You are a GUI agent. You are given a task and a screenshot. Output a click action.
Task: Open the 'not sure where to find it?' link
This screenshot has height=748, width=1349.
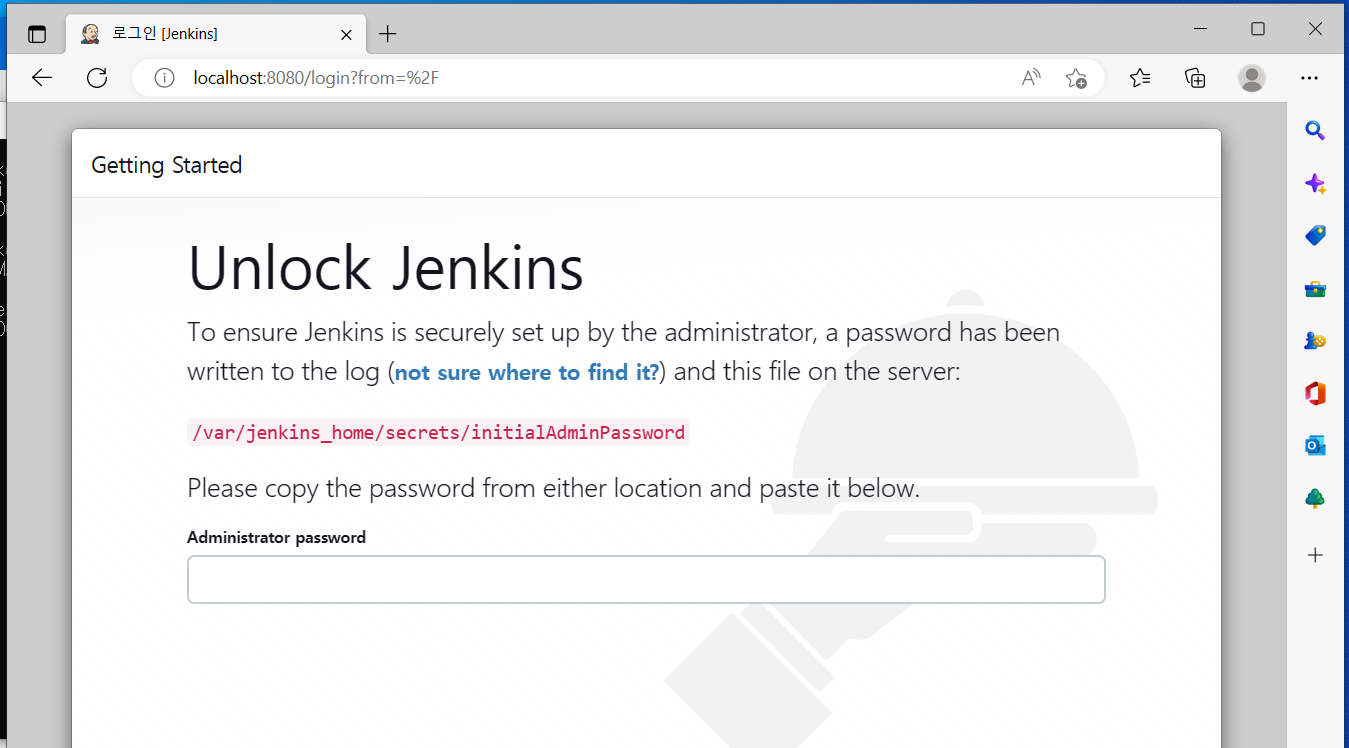click(527, 373)
